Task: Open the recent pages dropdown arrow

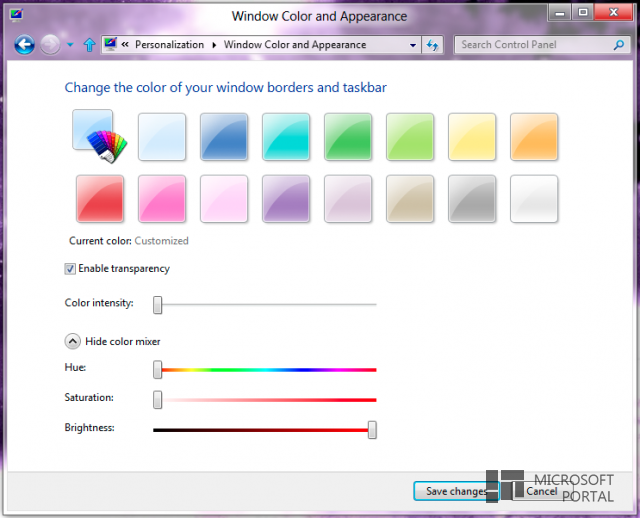Action: pos(70,45)
